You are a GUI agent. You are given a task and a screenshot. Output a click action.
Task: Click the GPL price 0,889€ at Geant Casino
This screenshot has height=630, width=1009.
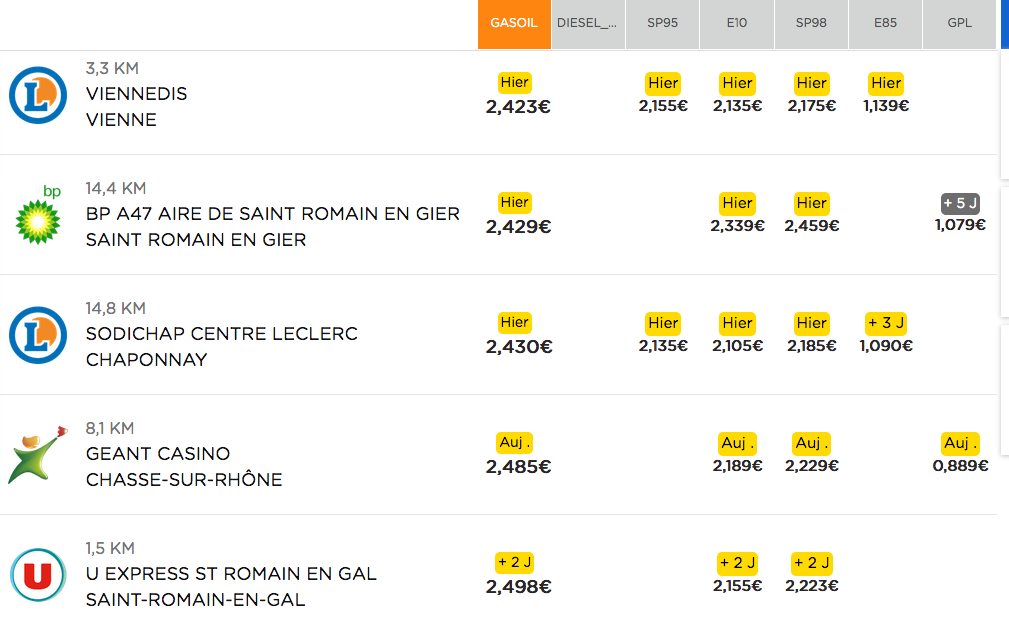(960, 466)
